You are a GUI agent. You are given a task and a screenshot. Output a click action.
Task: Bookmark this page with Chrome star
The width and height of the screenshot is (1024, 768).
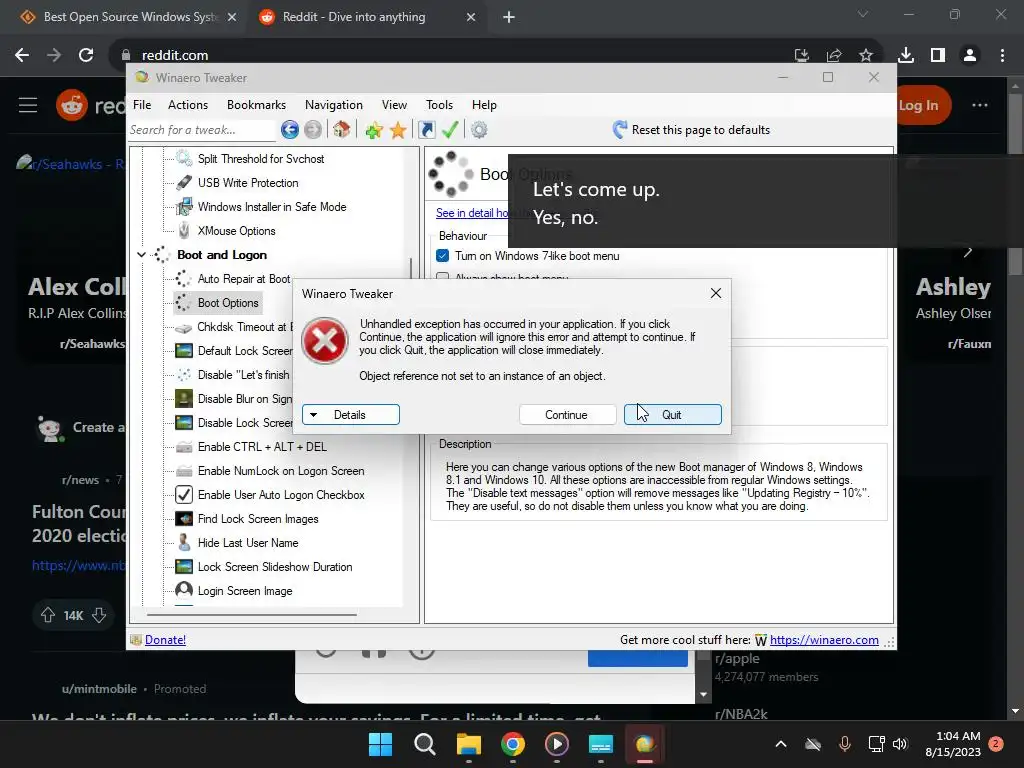[866, 56]
